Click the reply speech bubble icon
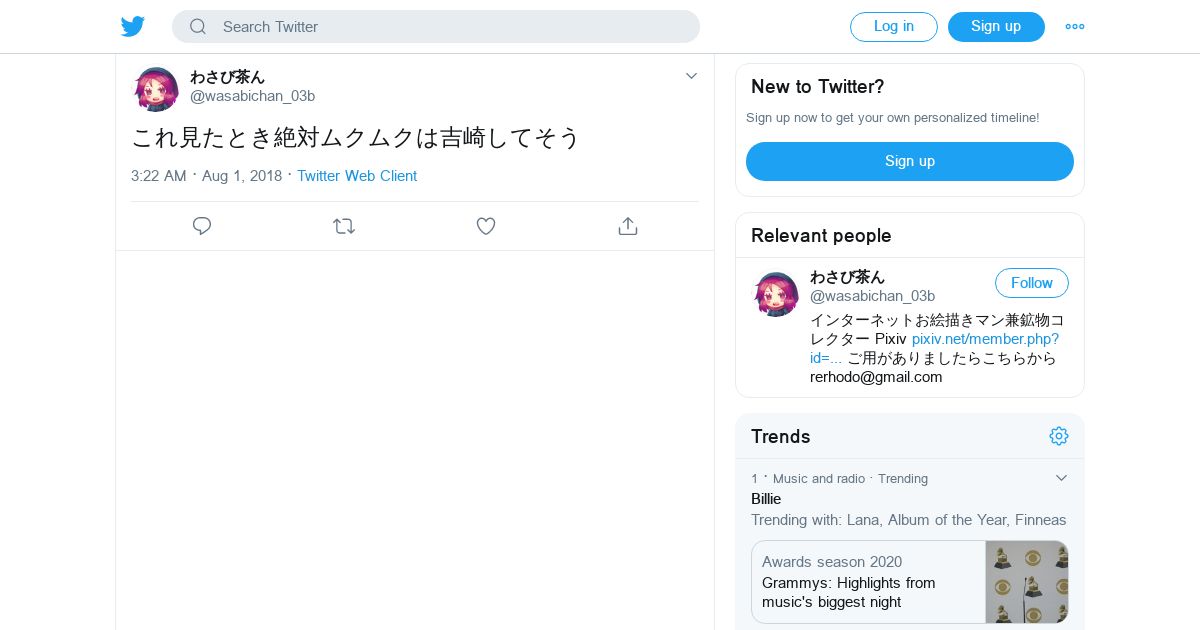This screenshot has width=1200, height=630. [x=202, y=226]
